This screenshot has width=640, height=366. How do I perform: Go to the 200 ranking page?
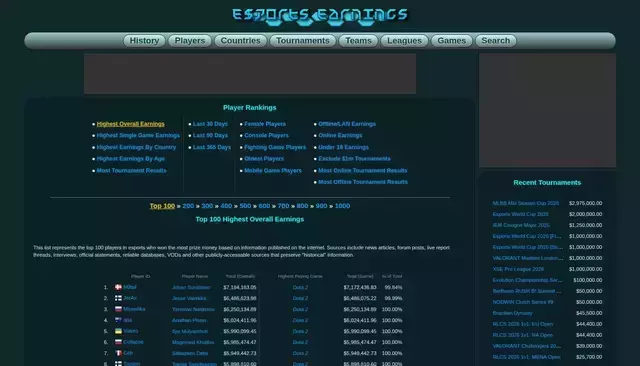(188, 206)
